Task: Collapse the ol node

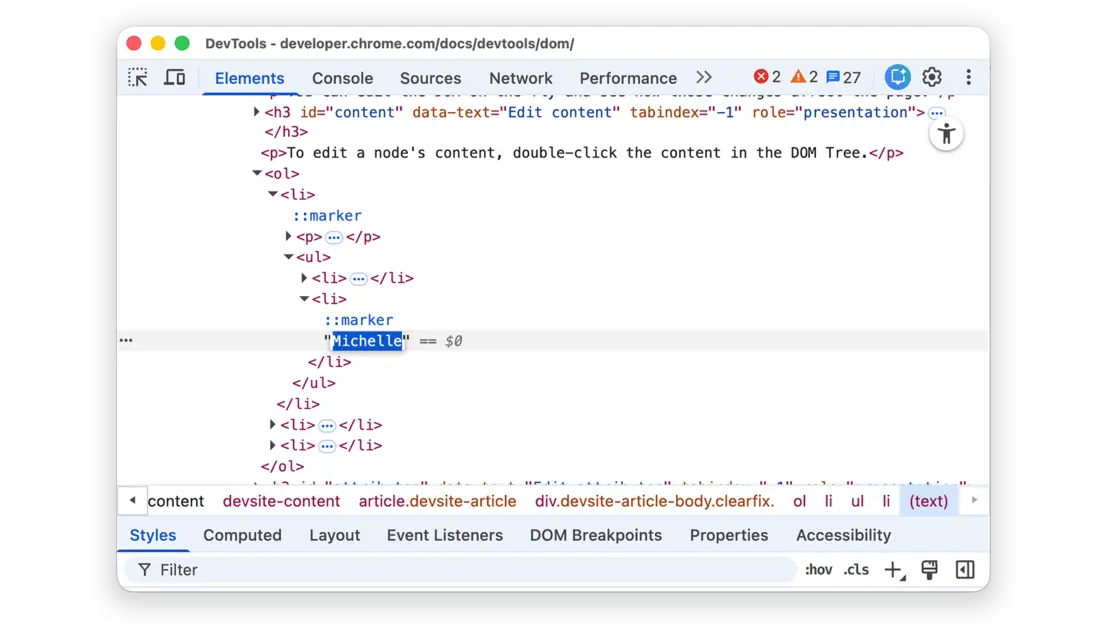Action: pos(257,173)
